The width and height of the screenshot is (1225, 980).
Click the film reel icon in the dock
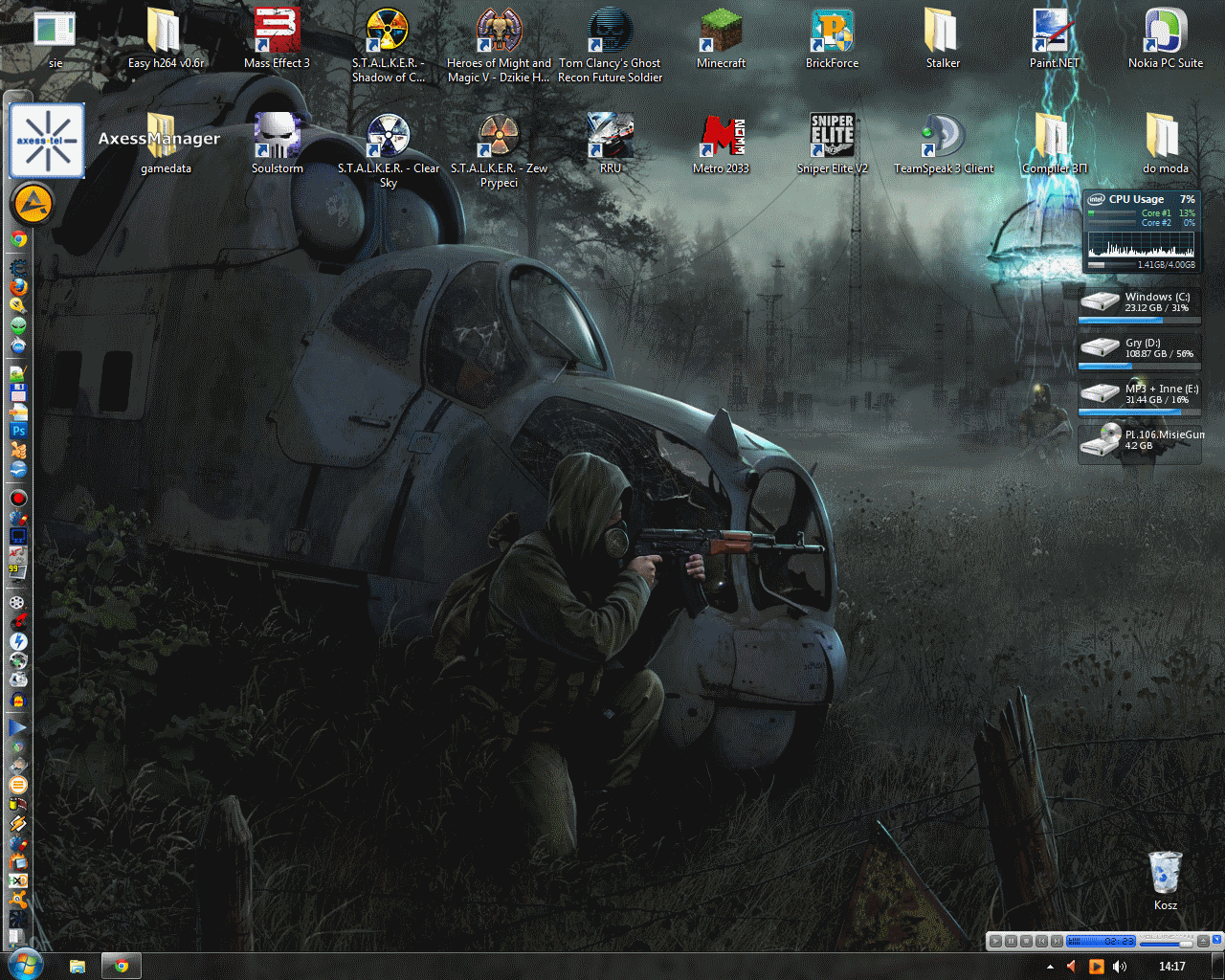[17, 602]
